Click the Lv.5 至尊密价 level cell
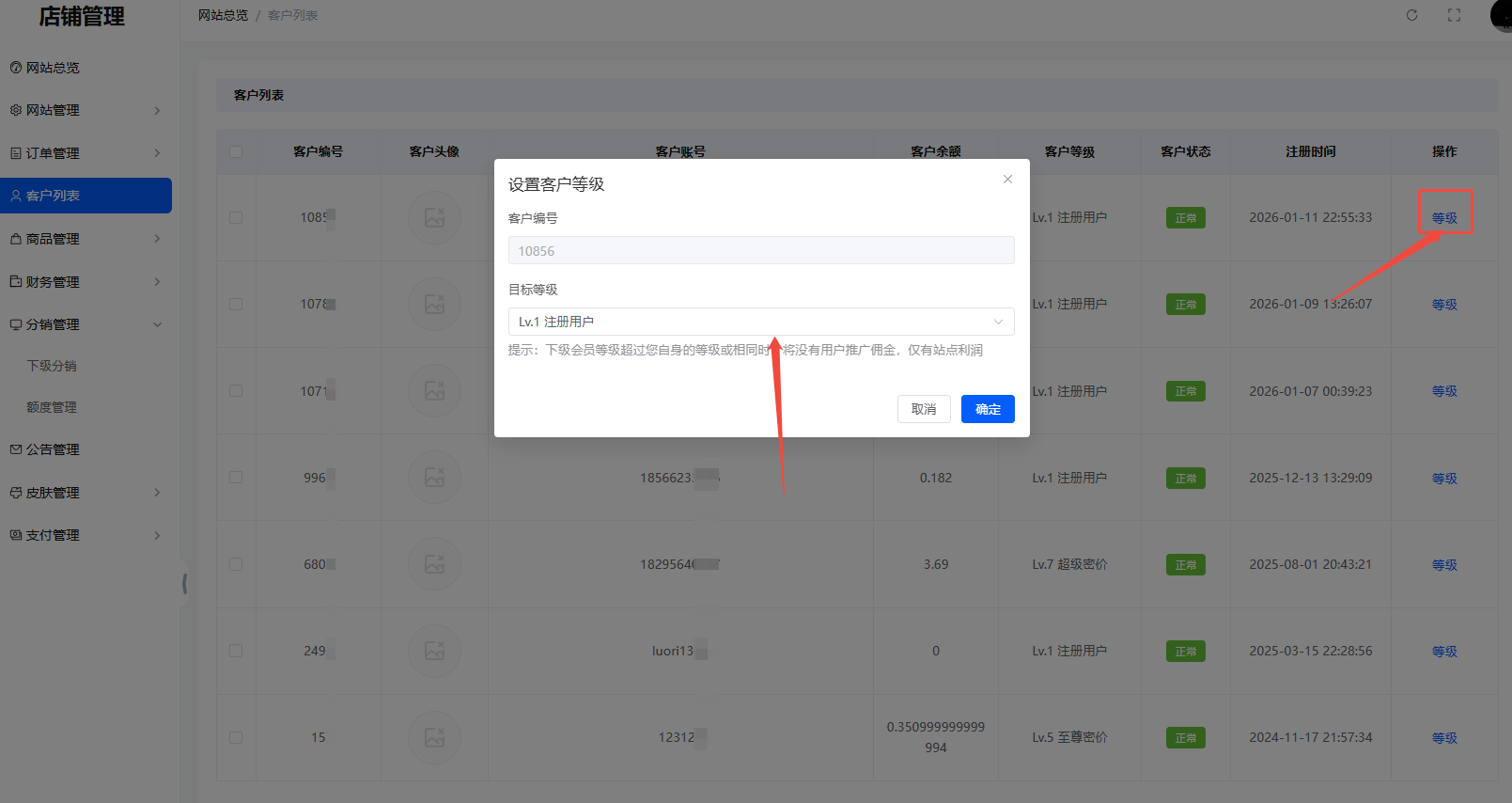The image size is (1512, 803). pyautogui.click(x=1069, y=737)
